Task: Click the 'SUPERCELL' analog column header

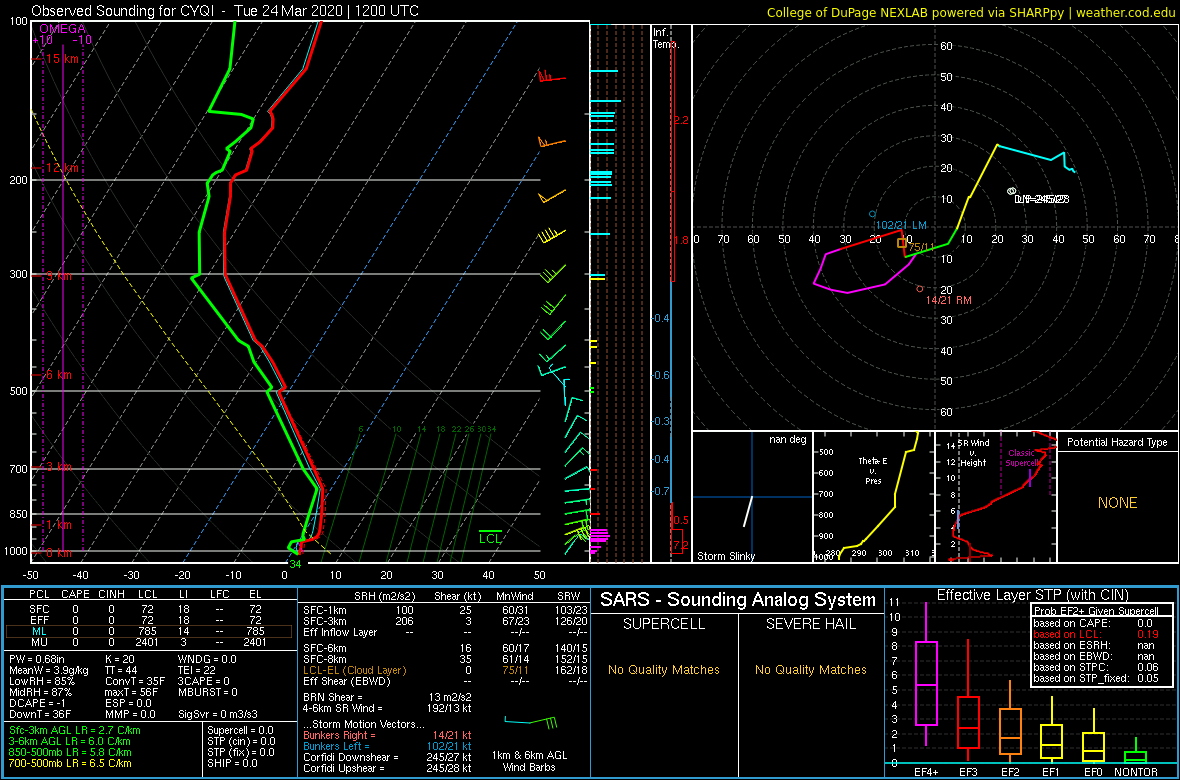Action: [664, 624]
